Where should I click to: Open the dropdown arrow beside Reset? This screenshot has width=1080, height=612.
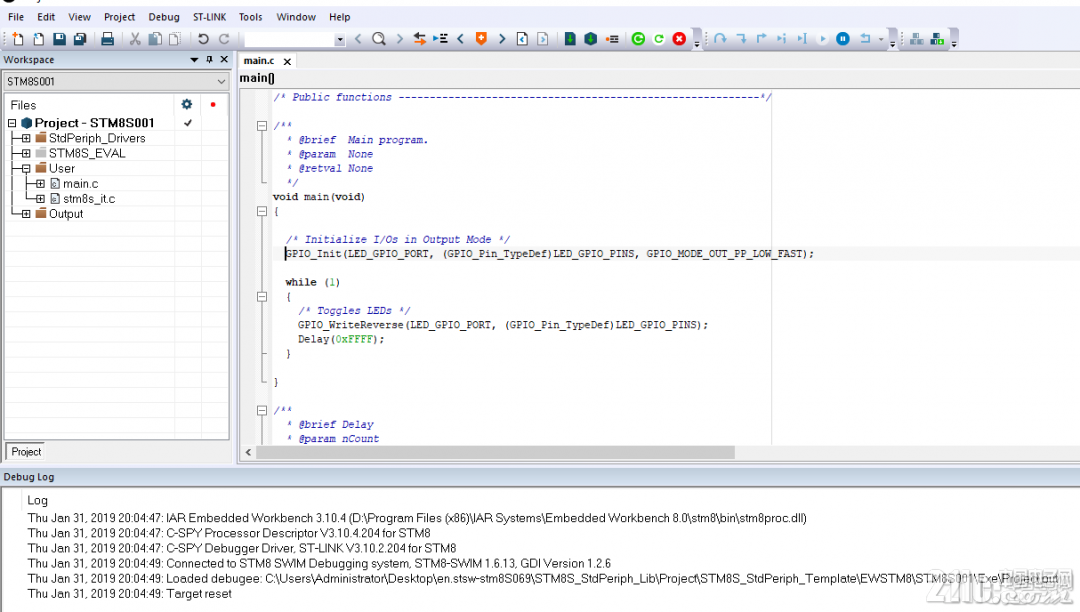(881, 39)
